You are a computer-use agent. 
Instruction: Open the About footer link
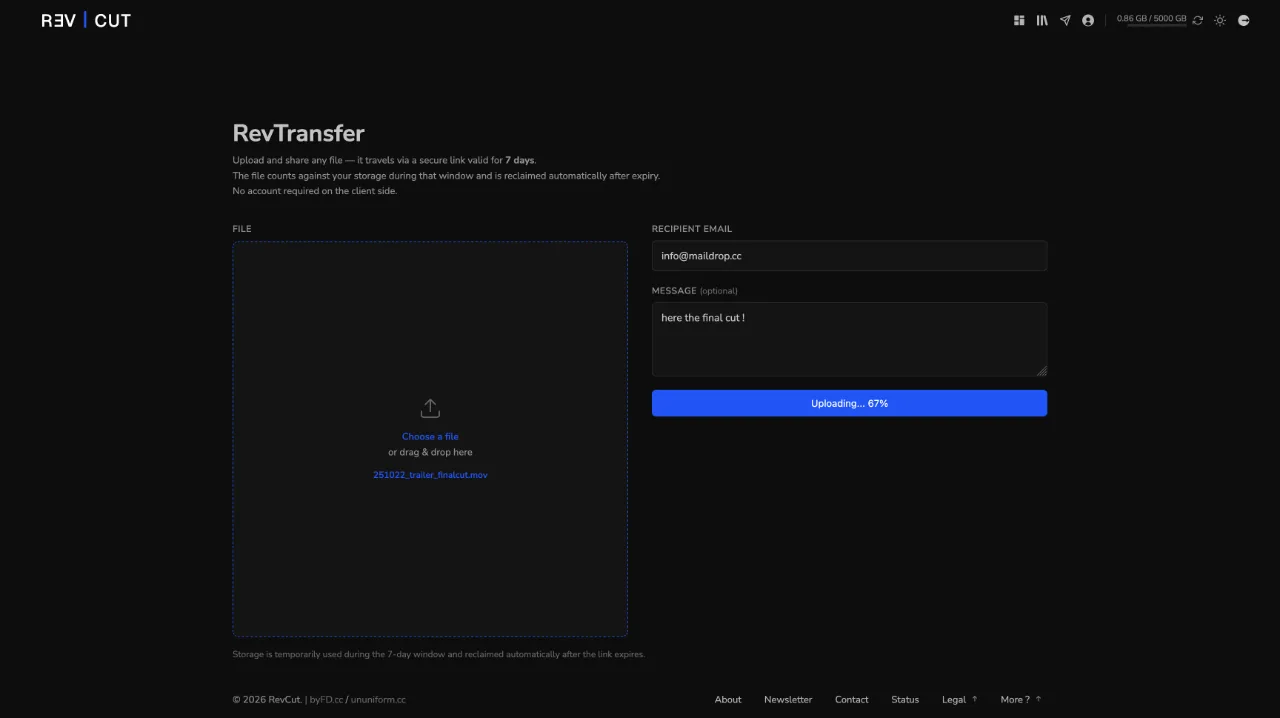[x=728, y=700]
